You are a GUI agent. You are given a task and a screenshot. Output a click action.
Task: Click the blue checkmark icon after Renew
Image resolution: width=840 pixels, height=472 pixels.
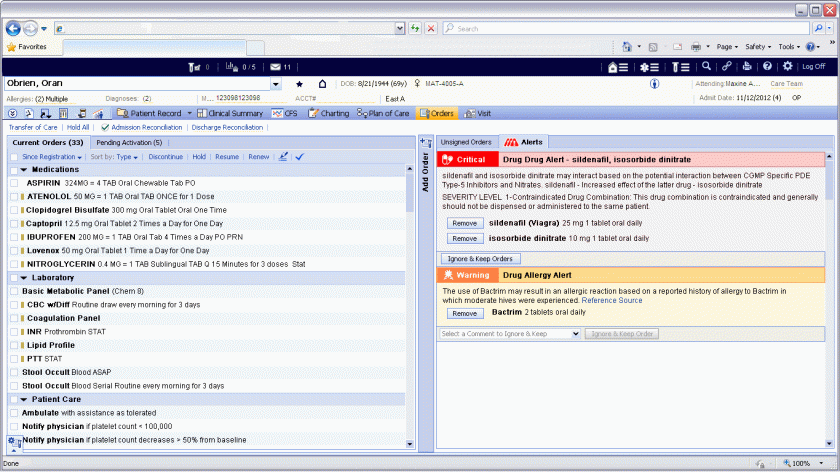(x=299, y=157)
